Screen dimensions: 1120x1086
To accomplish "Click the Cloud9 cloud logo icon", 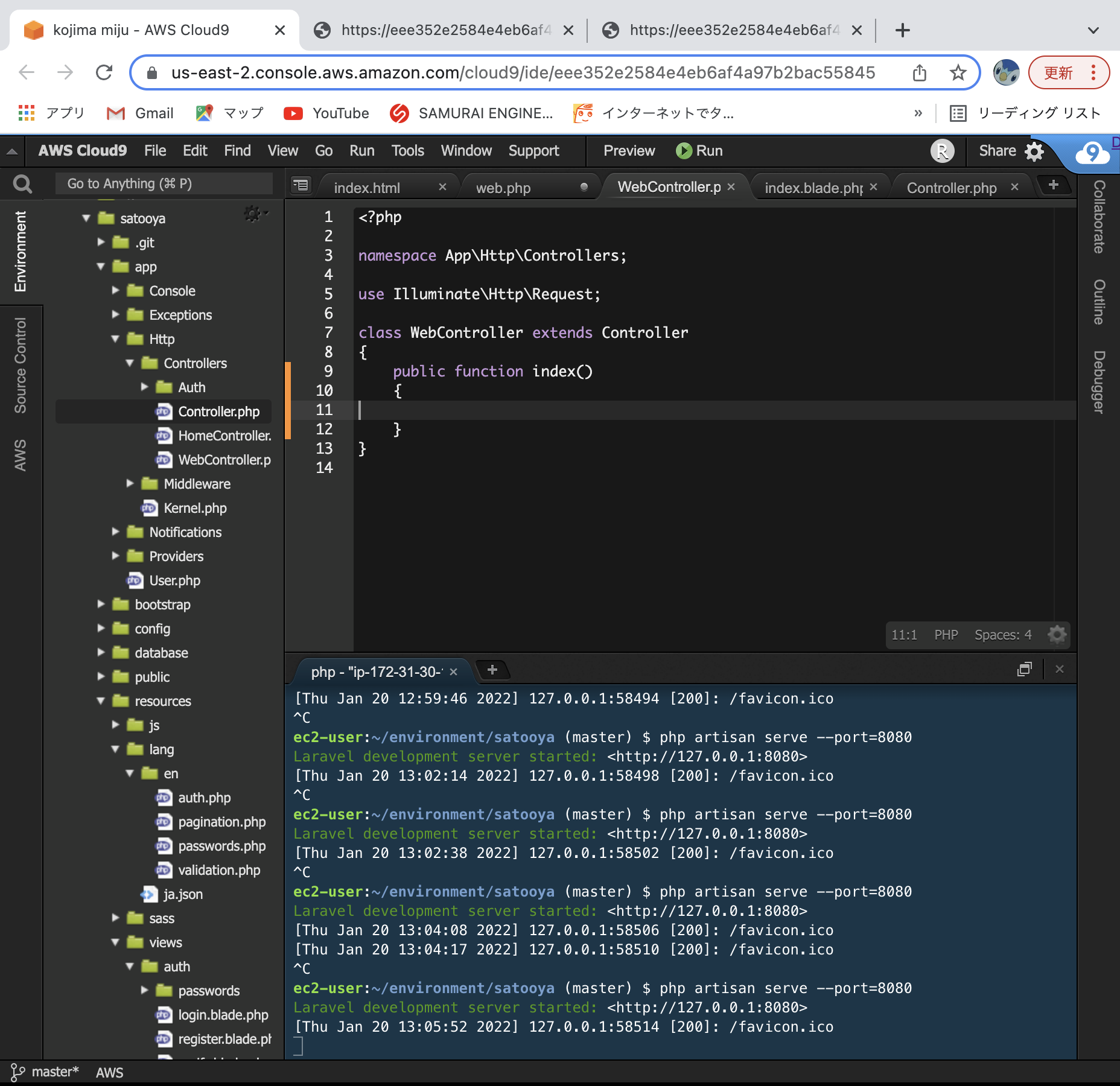I will click(1092, 153).
